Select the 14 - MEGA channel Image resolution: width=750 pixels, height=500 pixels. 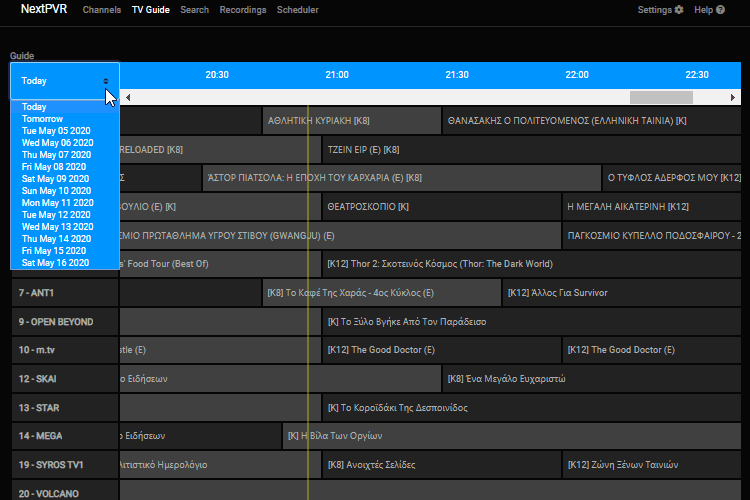point(65,436)
